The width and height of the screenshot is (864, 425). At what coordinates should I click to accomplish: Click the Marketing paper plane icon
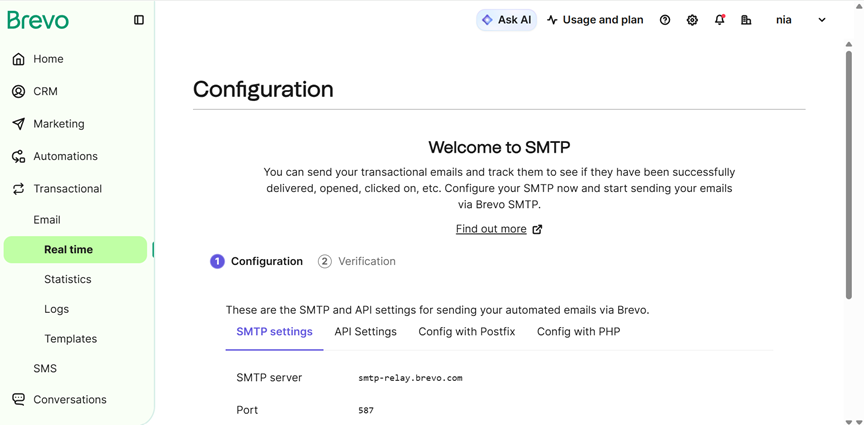pyautogui.click(x=18, y=124)
